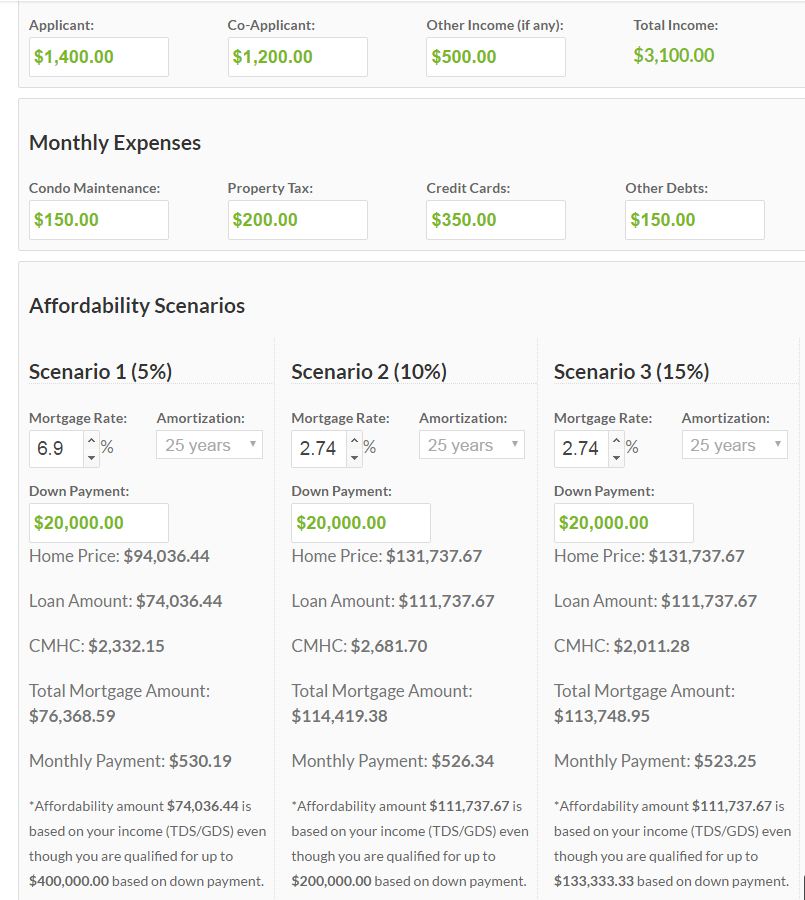Image resolution: width=805 pixels, height=900 pixels.
Task: Select the Credit Cards expense field
Action: pos(495,220)
